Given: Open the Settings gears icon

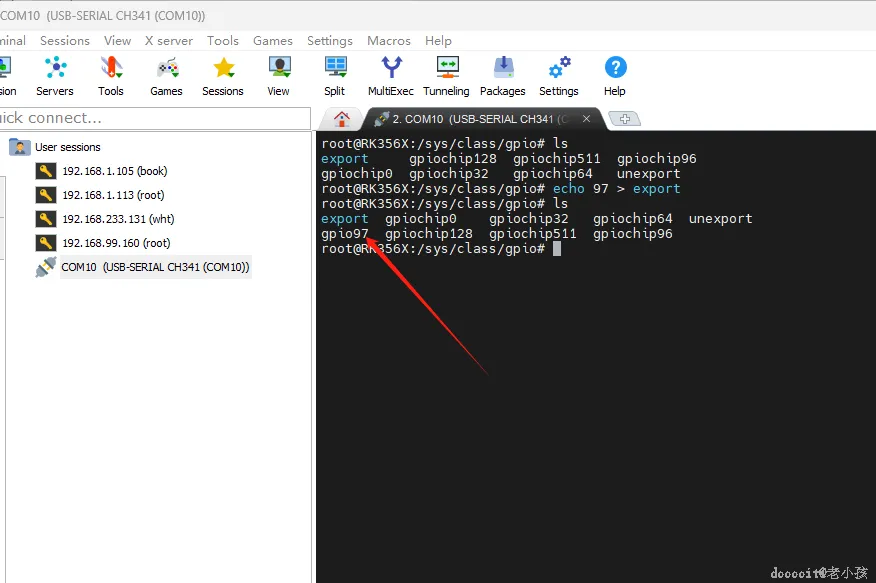Looking at the screenshot, I should coord(559,68).
